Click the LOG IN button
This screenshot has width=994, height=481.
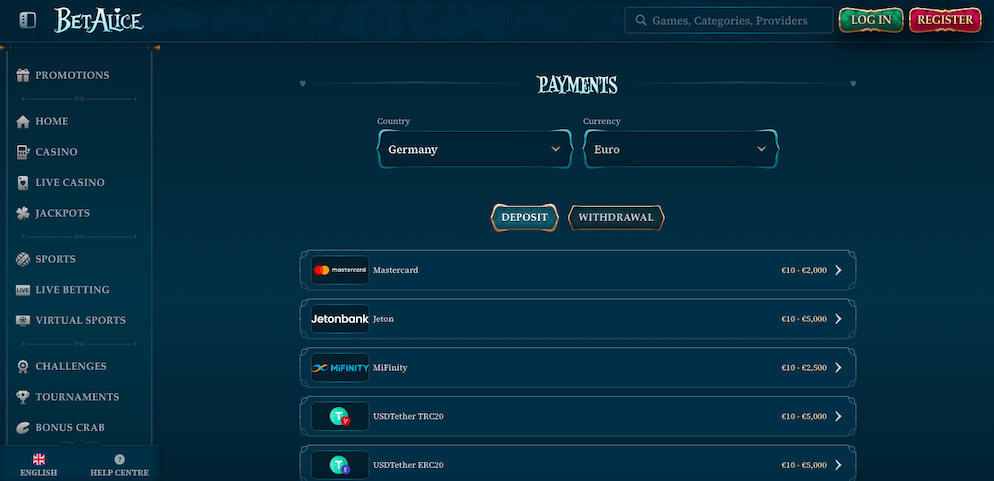(x=871, y=20)
